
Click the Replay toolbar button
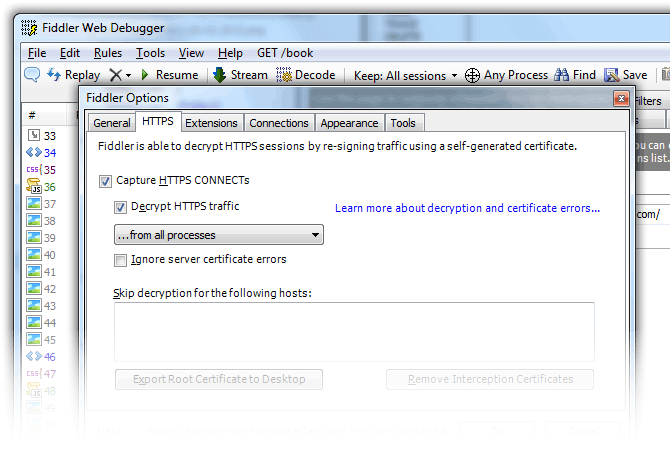(73, 75)
